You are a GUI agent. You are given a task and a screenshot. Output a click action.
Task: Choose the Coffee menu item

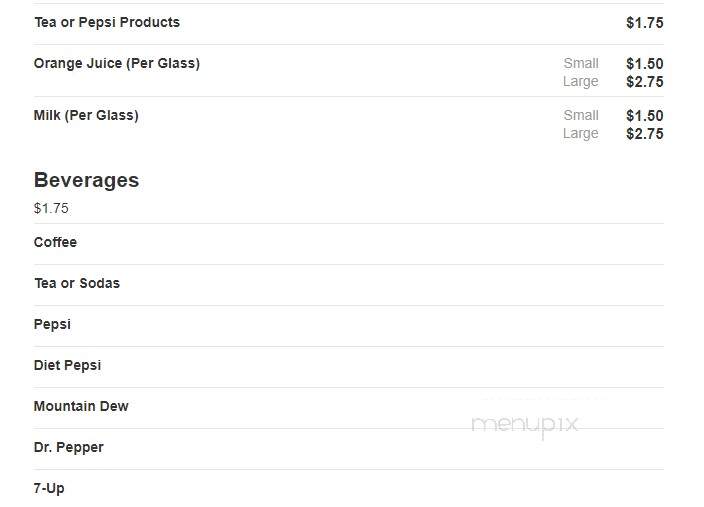tap(55, 242)
